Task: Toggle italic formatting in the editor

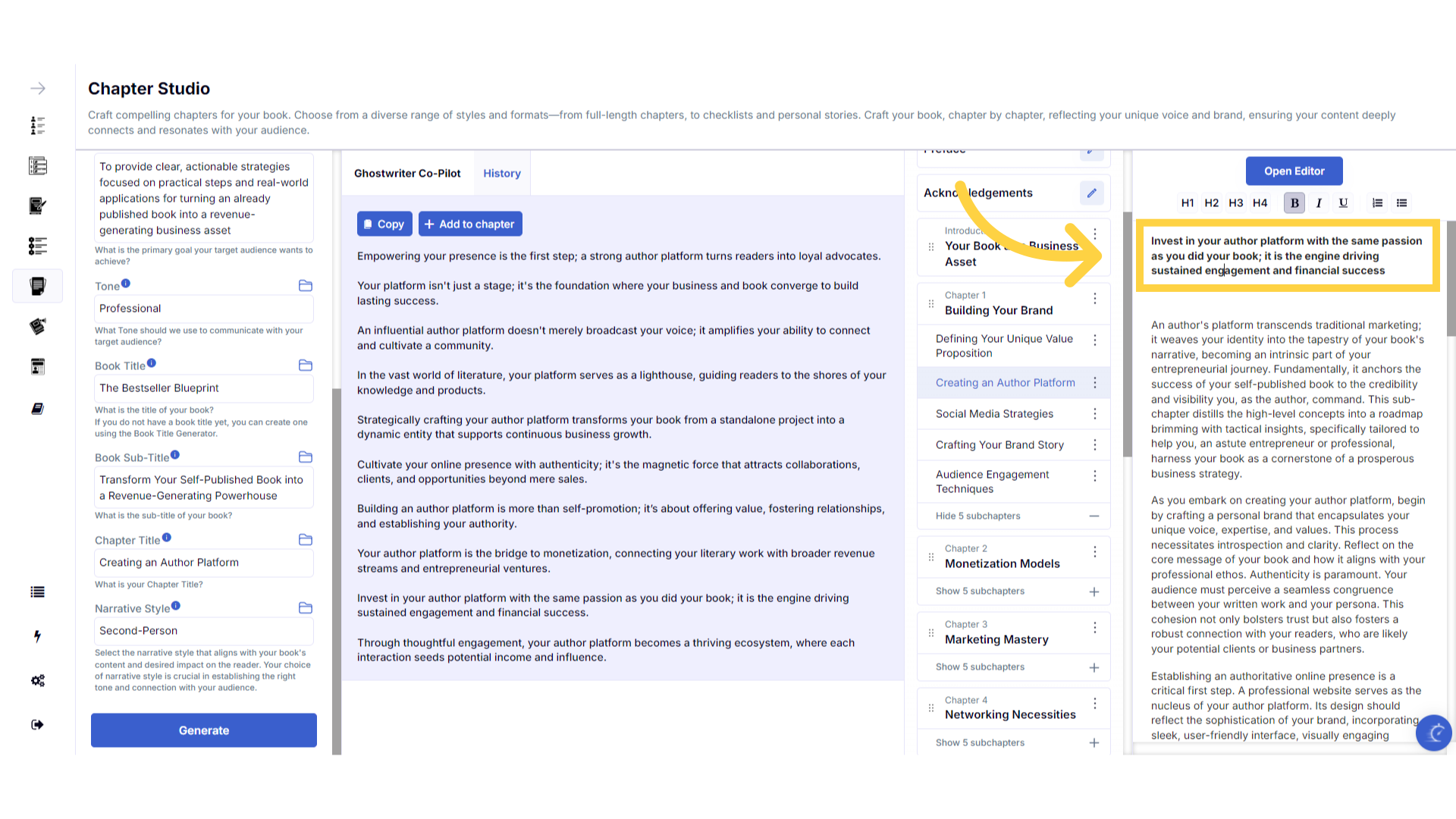Action: click(x=1319, y=203)
